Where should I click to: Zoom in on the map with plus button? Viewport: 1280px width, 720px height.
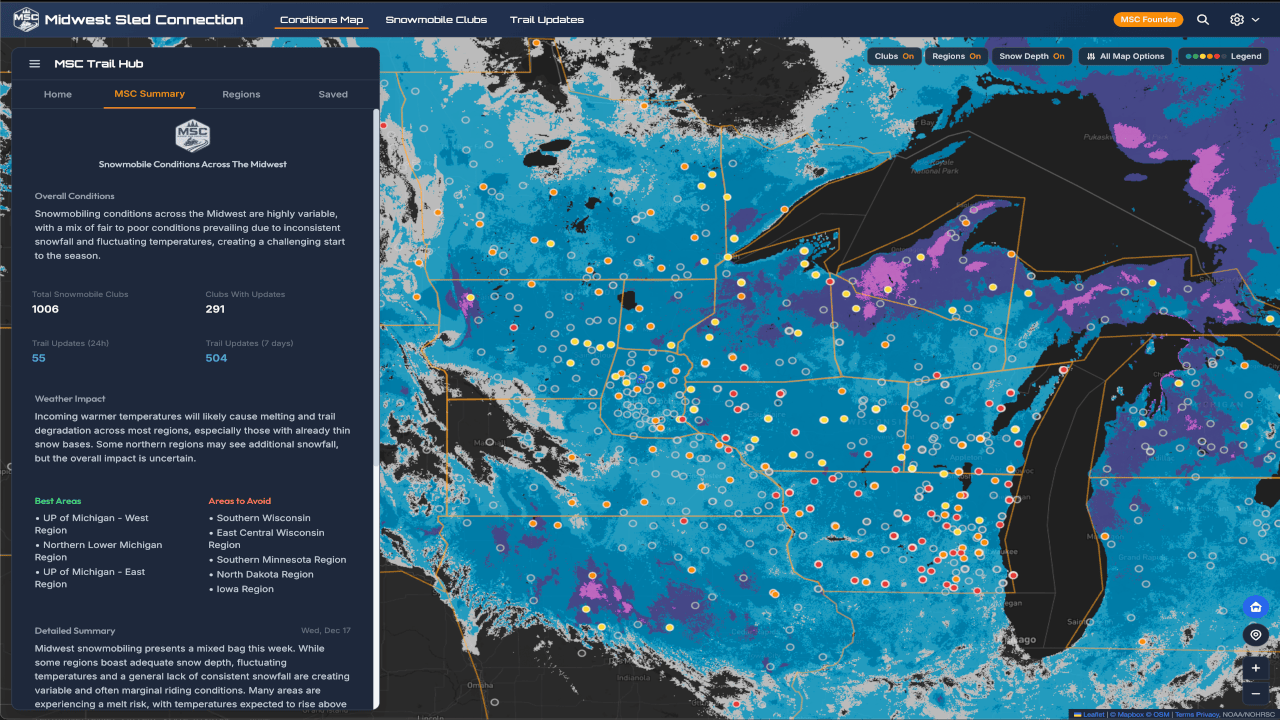1256,668
